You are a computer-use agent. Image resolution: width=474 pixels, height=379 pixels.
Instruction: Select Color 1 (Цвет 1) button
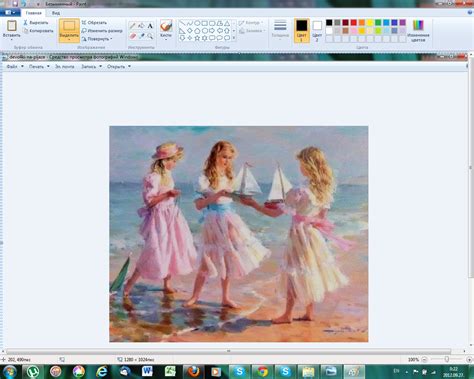pyautogui.click(x=302, y=31)
